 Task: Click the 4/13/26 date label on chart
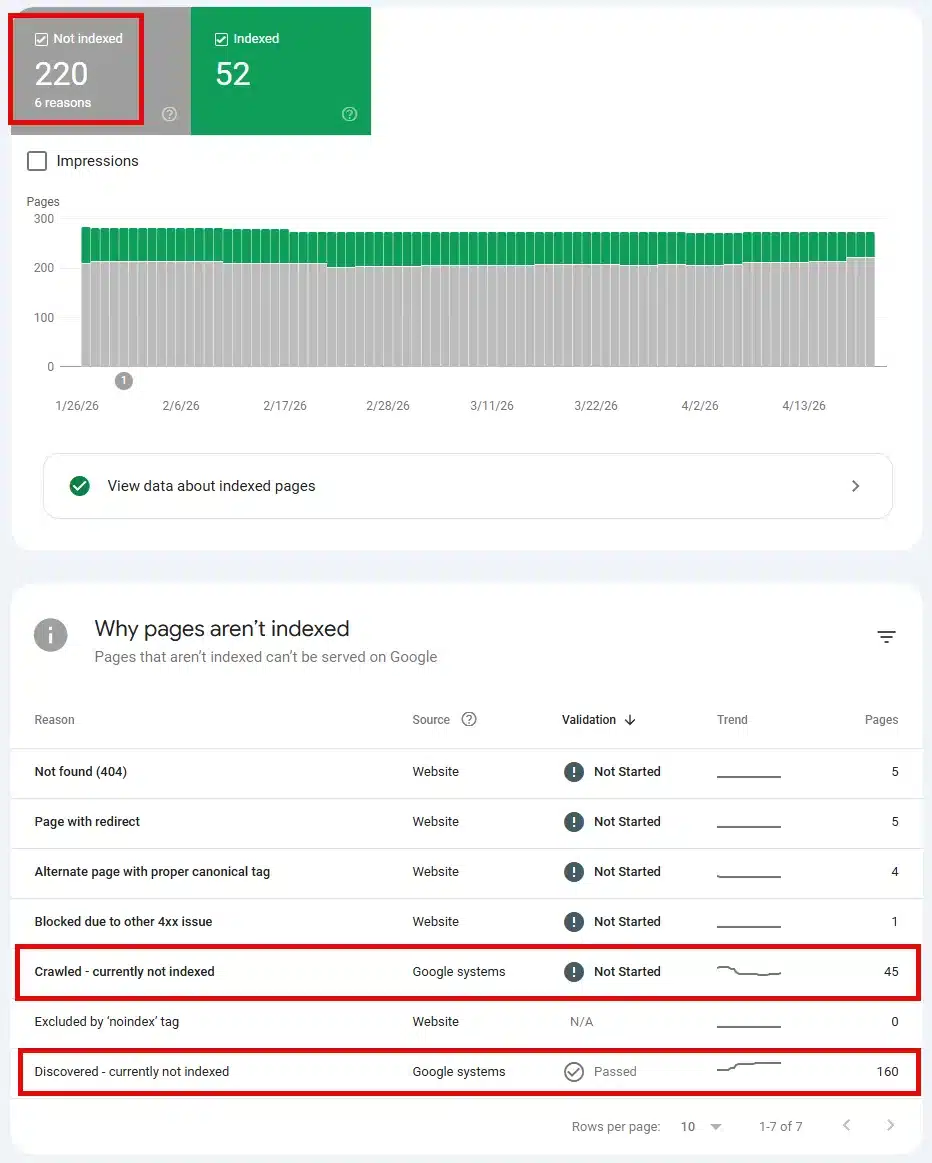[x=804, y=406]
